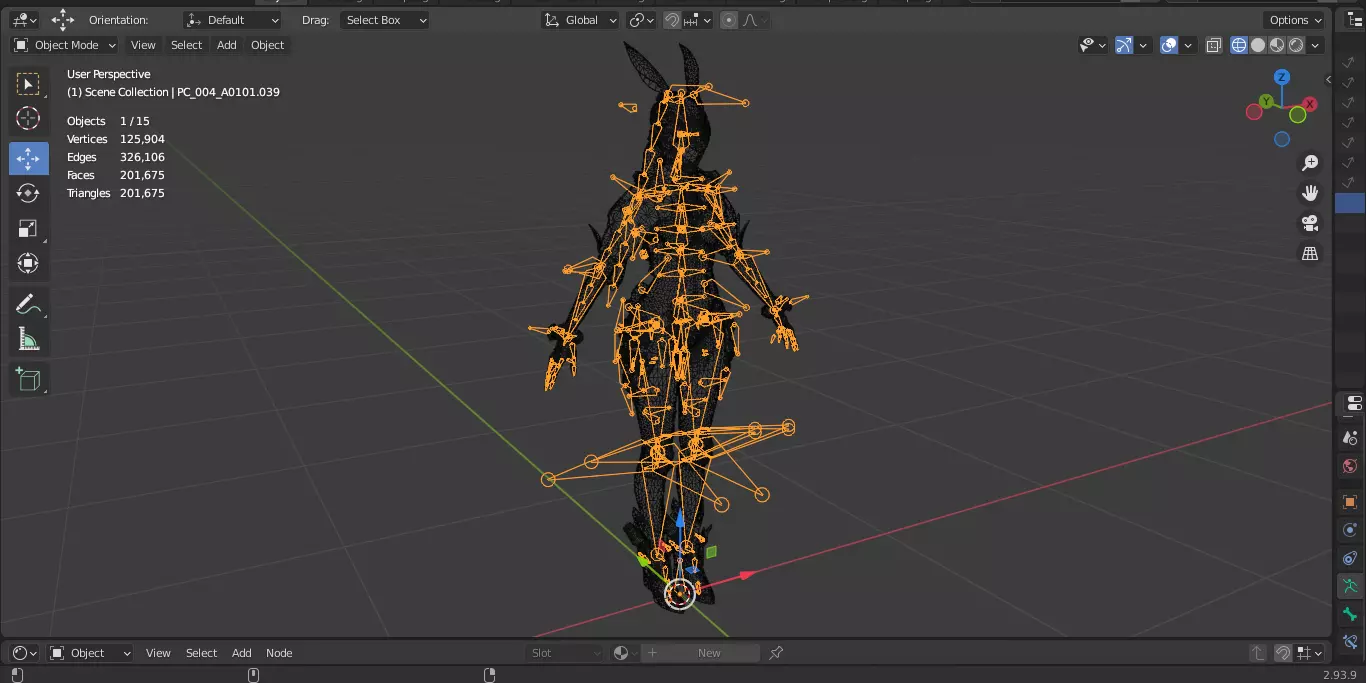Expand the sidebar with the small arrow
Viewport: 1366px width, 683px height.
1329,79
